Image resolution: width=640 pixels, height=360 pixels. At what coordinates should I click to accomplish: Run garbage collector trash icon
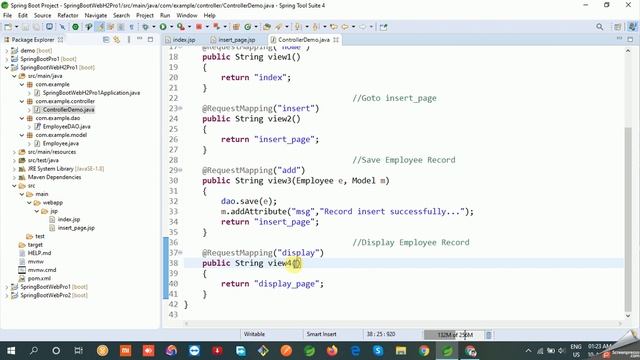pos(489,335)
